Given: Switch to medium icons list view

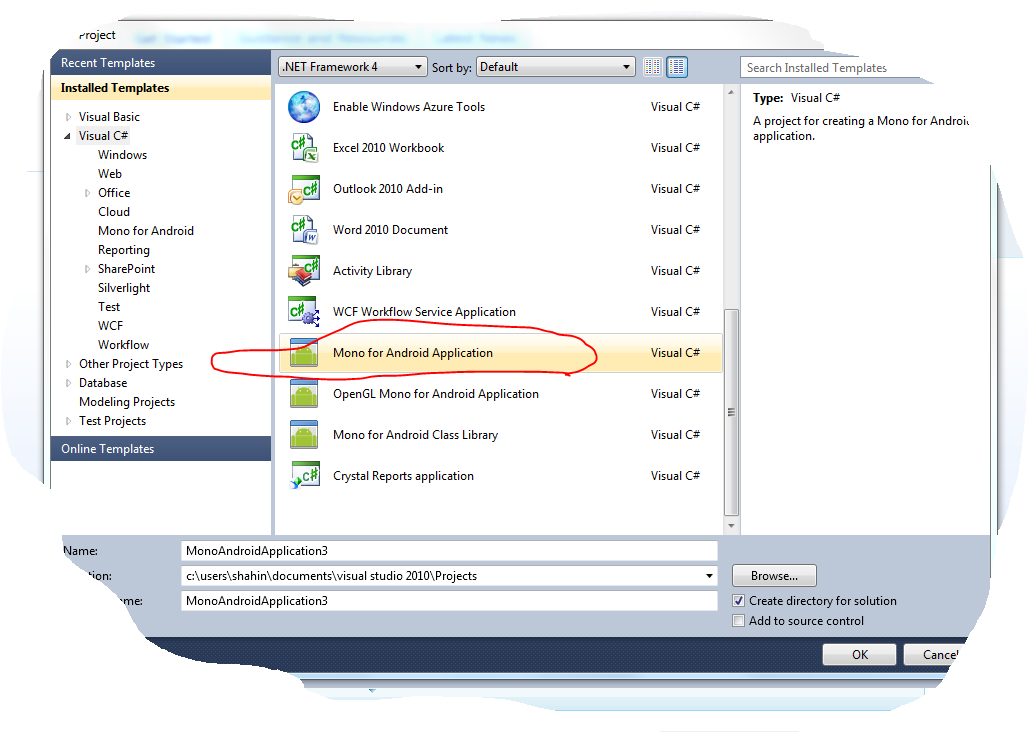Looking at the screenshot, I should pos(677,67).
